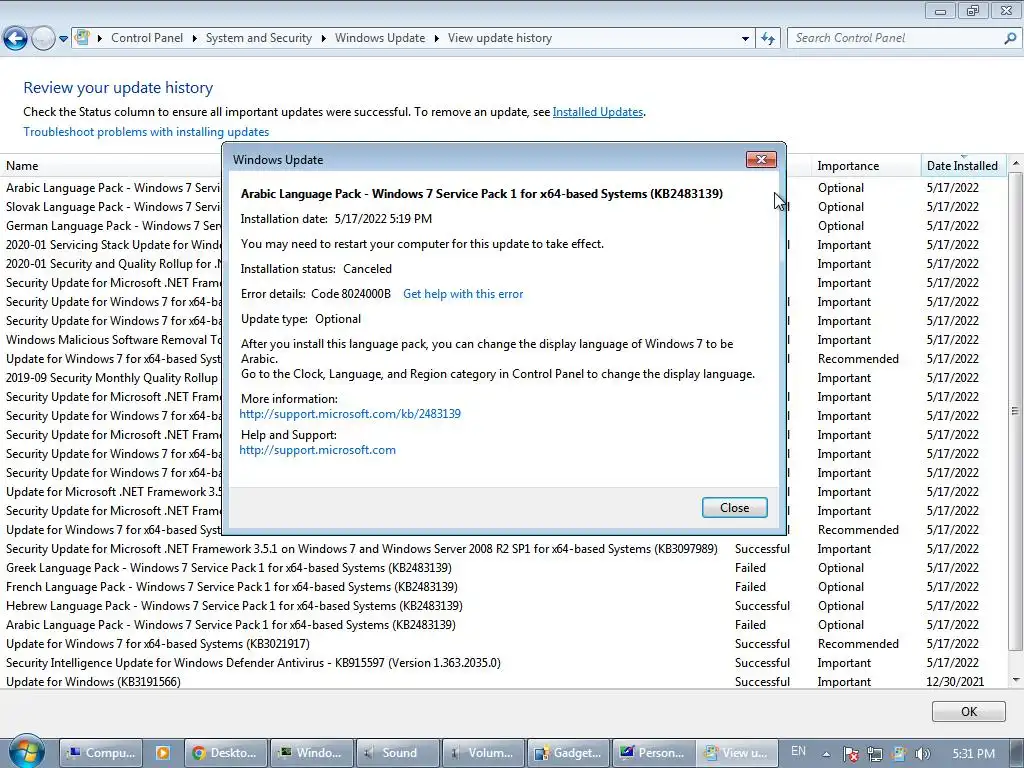Switch to Sound taskbar window

point(397,753)
